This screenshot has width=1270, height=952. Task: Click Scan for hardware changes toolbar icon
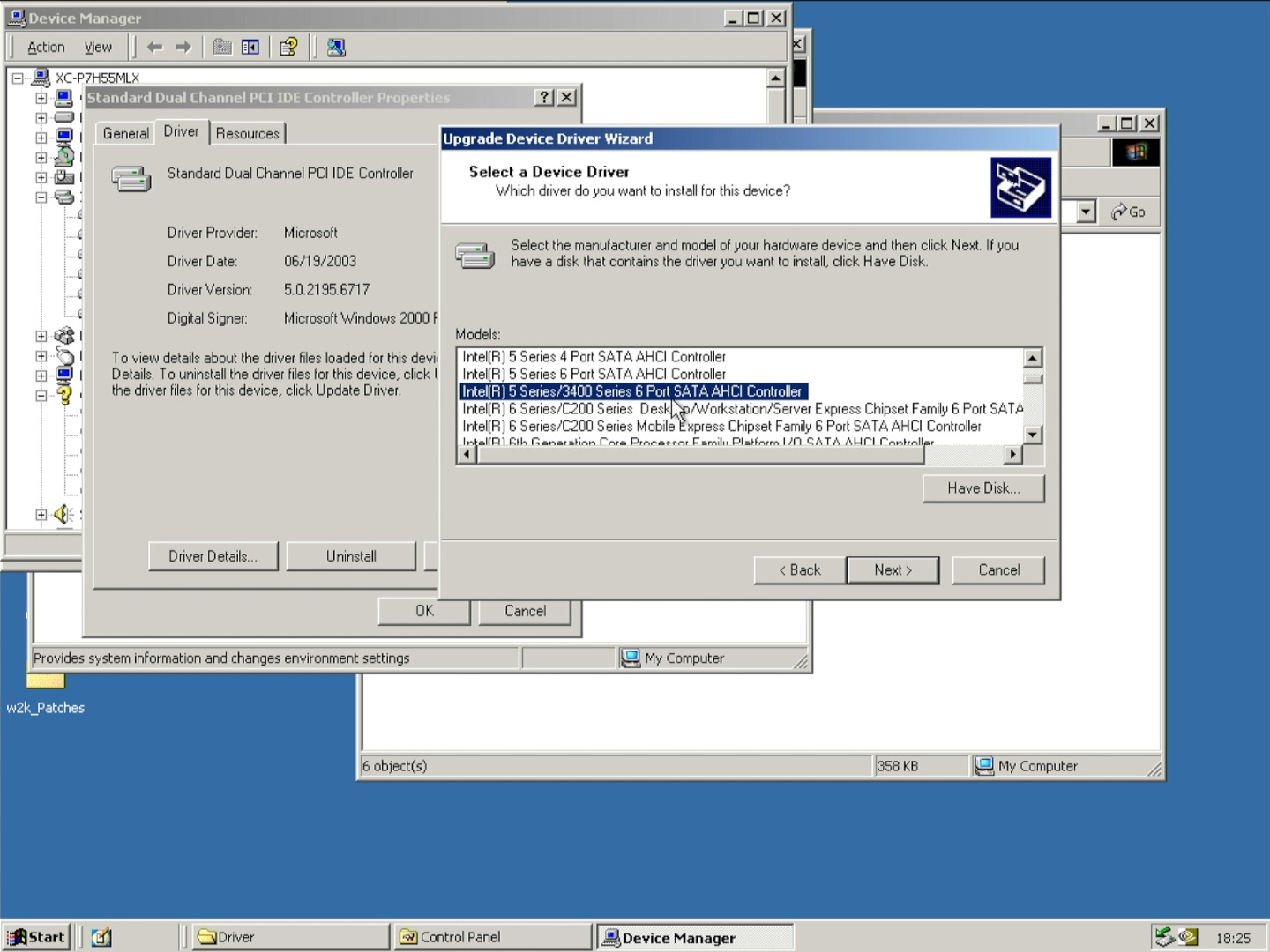(x=336, y=48)
